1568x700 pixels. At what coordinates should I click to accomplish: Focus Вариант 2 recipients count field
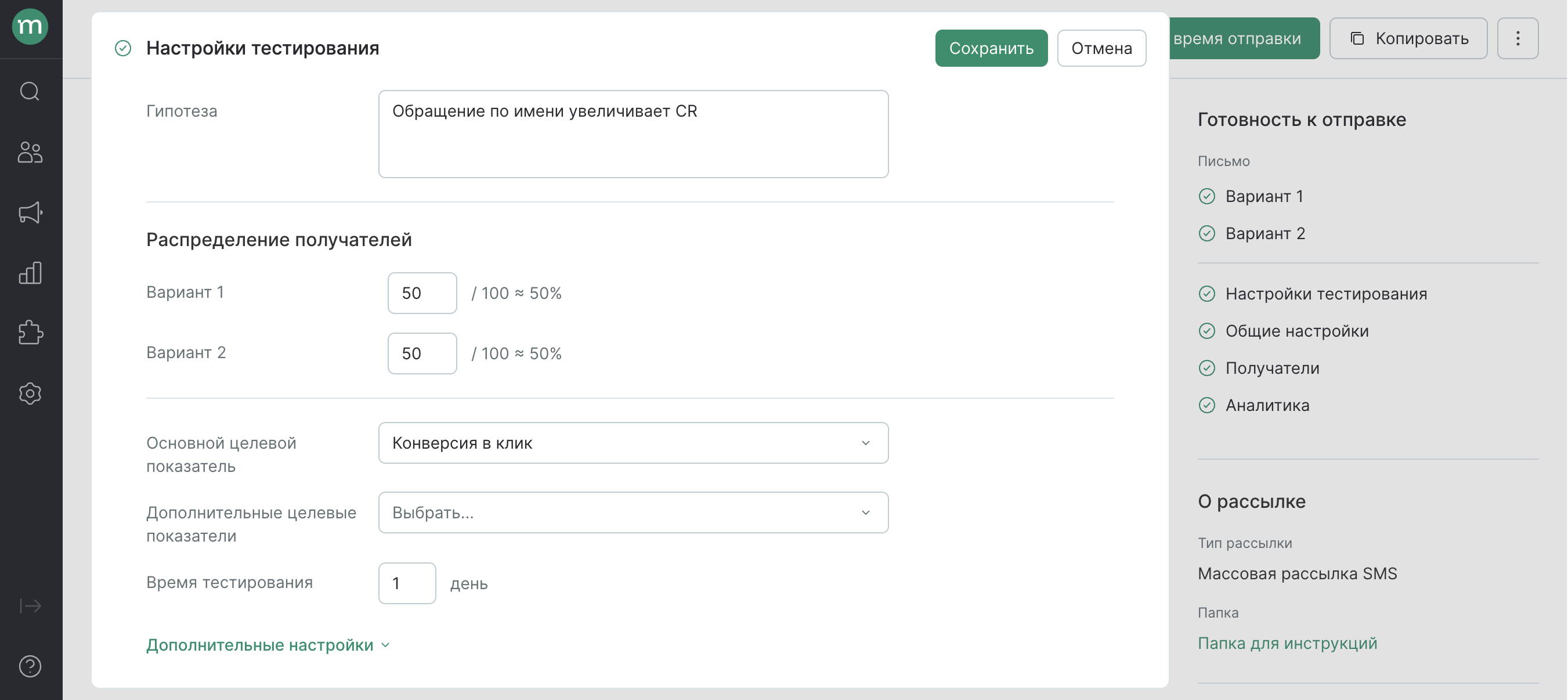point(422,353)
